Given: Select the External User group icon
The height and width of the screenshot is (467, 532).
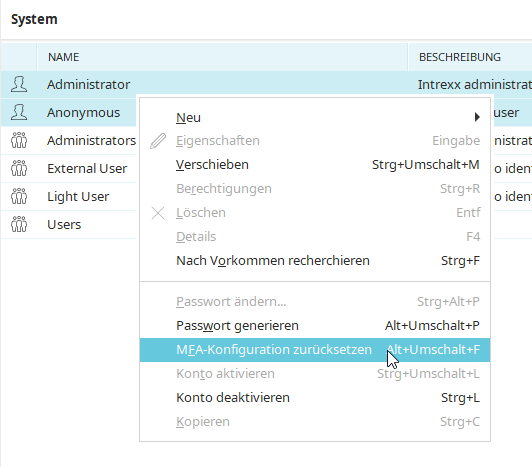Looking at the screenshot, I should (19, 168).
